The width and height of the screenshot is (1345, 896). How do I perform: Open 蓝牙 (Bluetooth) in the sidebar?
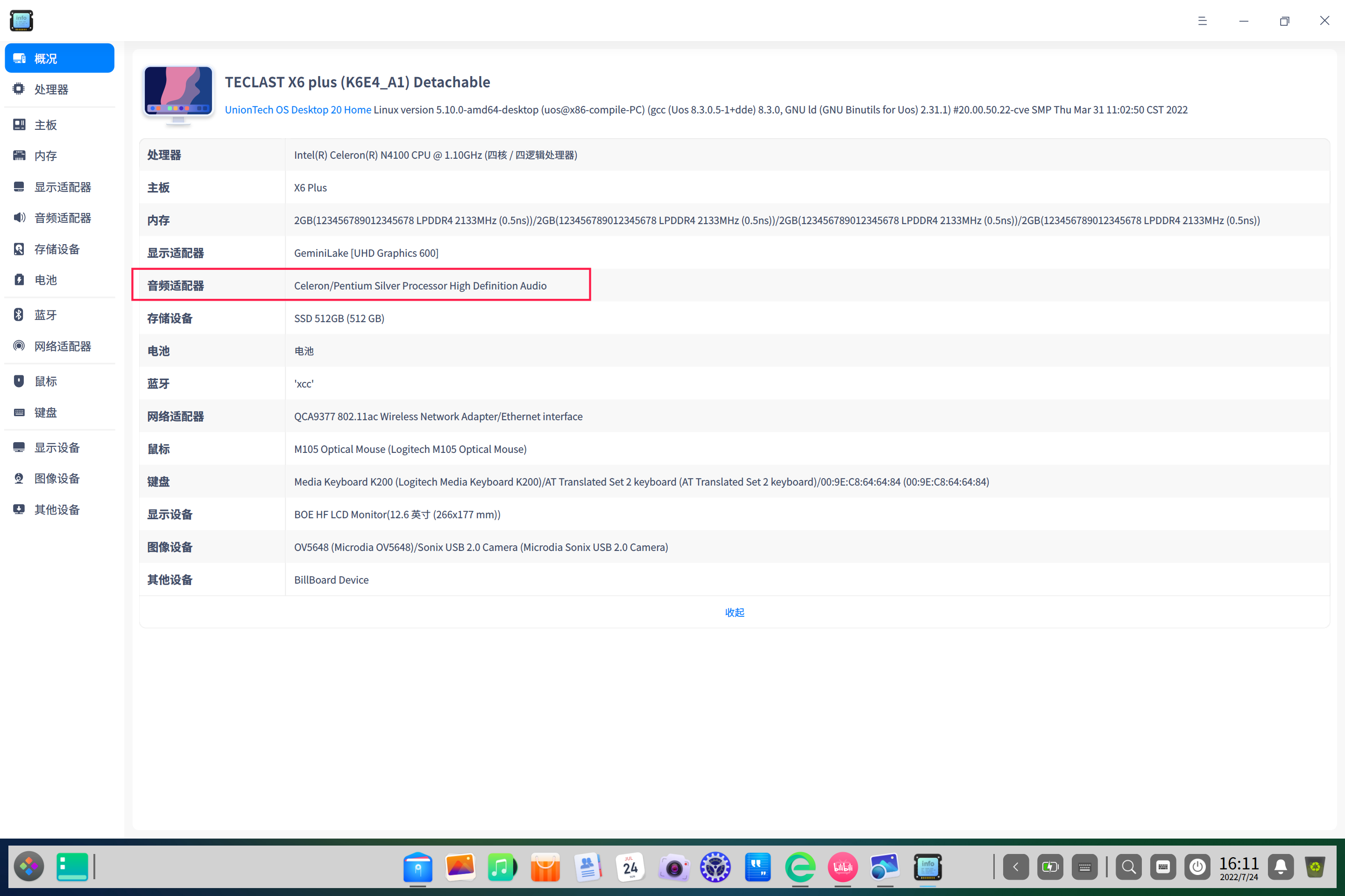(x=45, y=315)
